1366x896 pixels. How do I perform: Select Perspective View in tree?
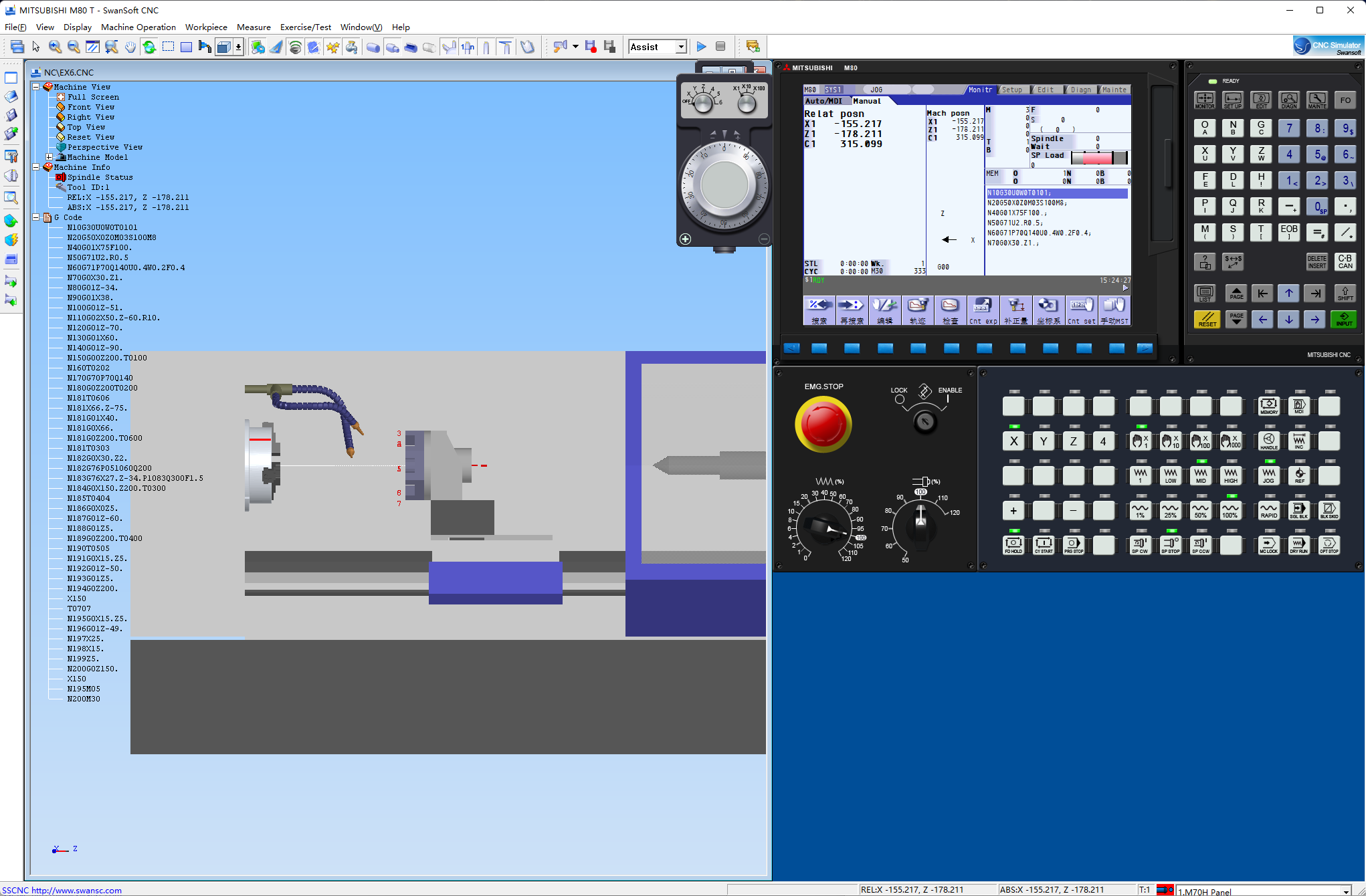pyautogui.click(x=104, y=147)
